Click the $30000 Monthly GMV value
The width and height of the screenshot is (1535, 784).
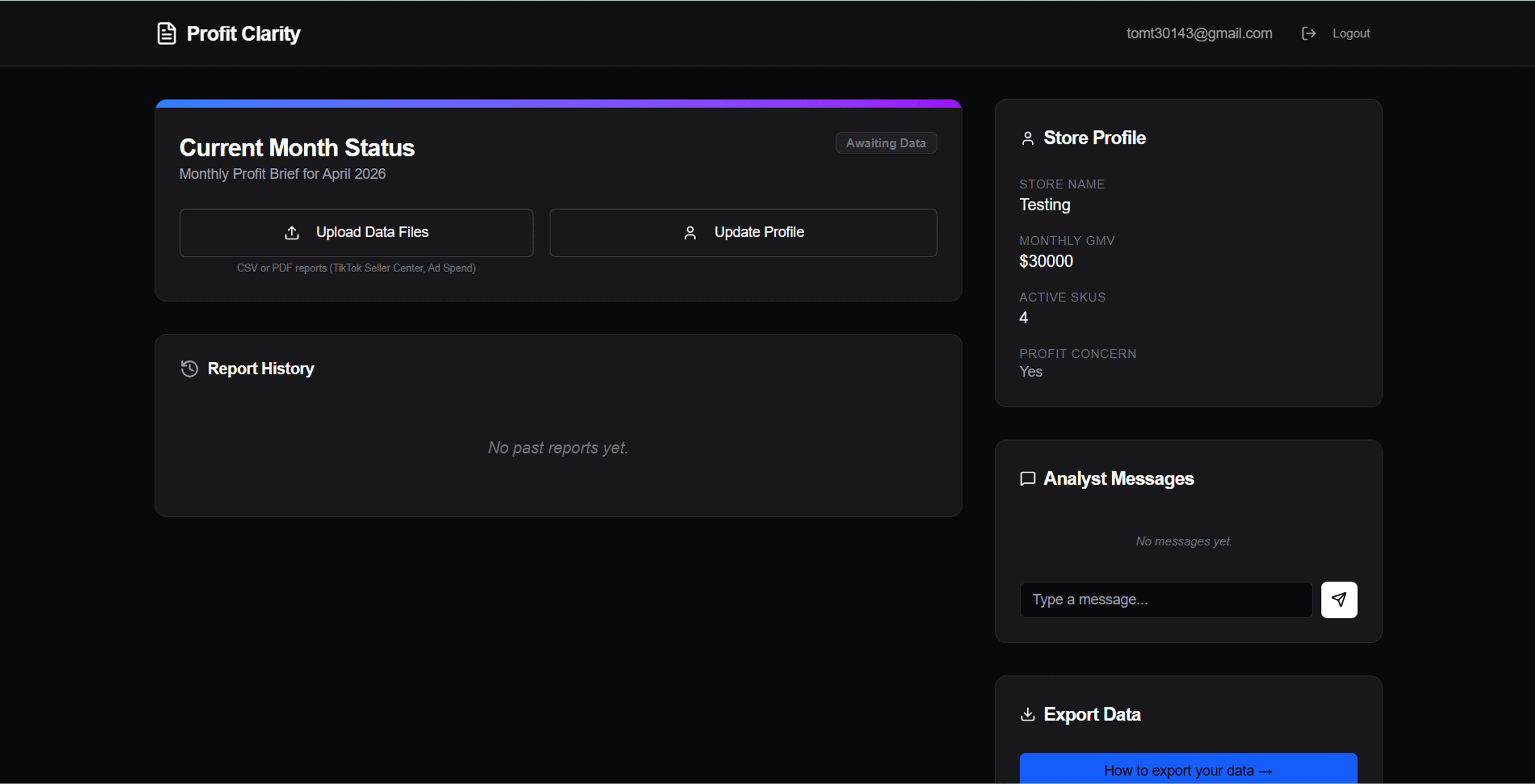click(1046, 261)
